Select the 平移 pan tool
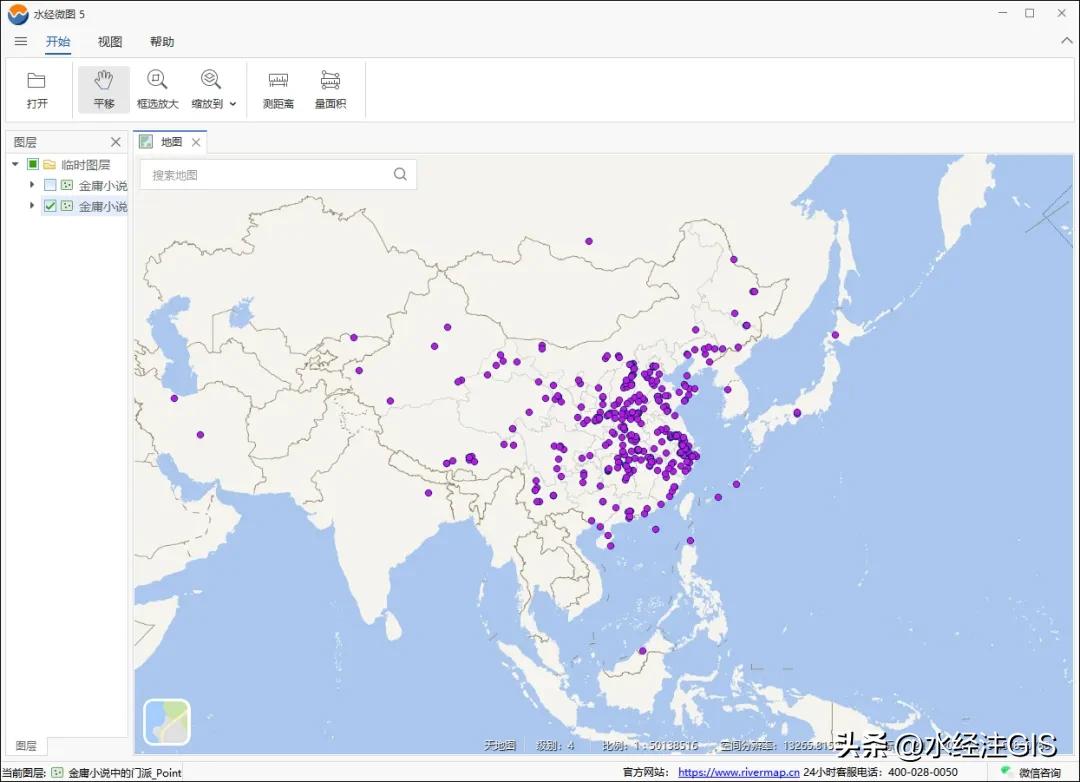 [x=103, y=88]
